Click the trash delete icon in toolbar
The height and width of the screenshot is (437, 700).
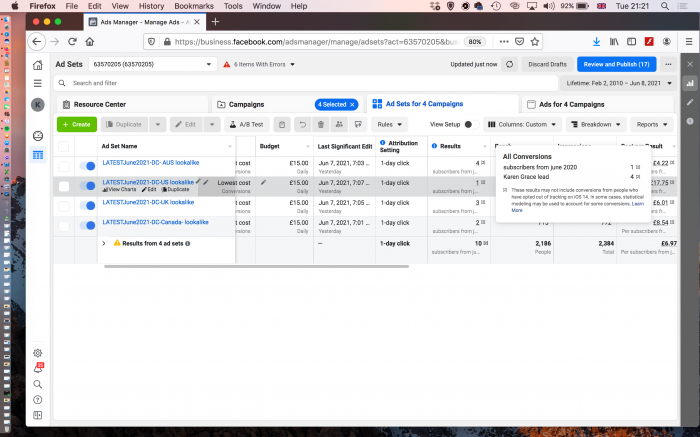click(x=321, y=125)
